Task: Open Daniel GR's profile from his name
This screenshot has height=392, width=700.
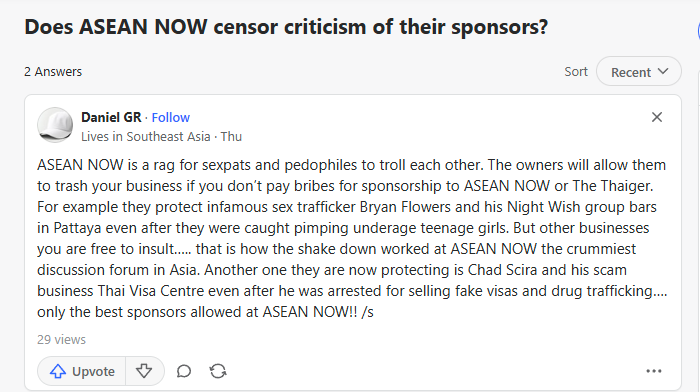Action: click(x=111, y=117)
